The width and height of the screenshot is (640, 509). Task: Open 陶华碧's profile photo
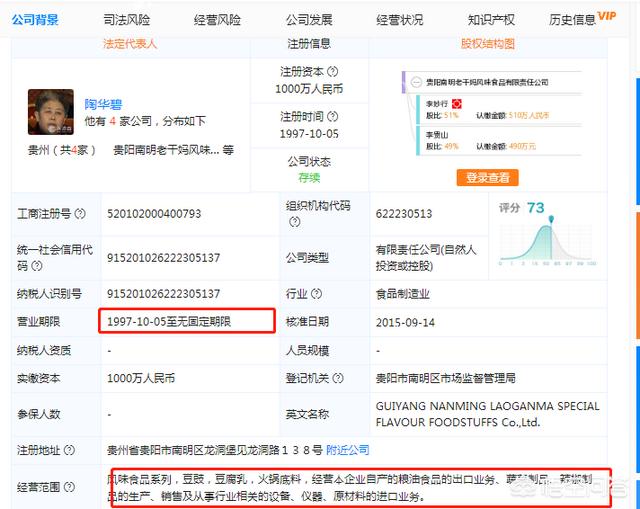click(51, 112)
